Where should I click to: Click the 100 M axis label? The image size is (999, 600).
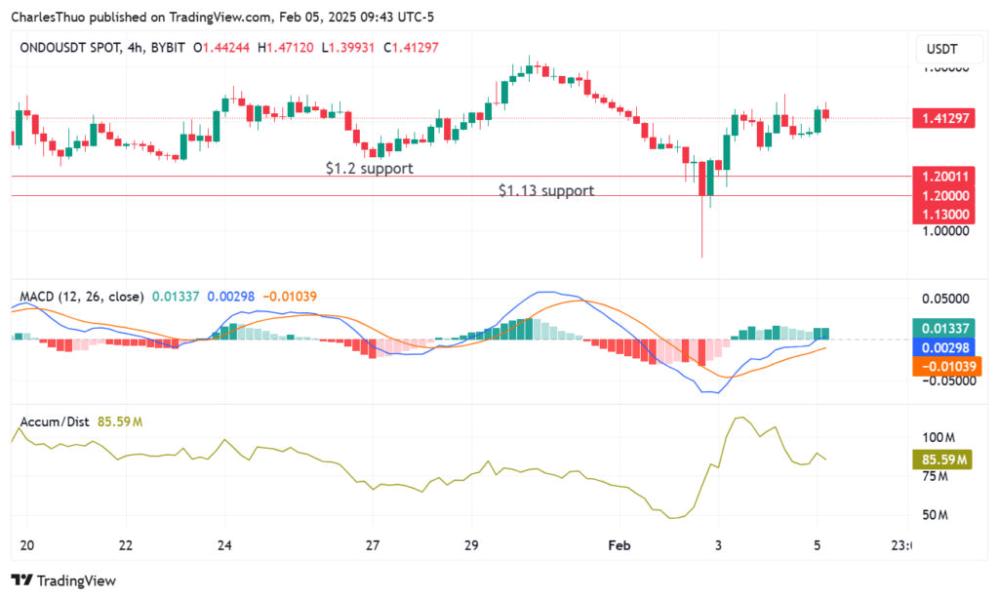tap(938, 438)
